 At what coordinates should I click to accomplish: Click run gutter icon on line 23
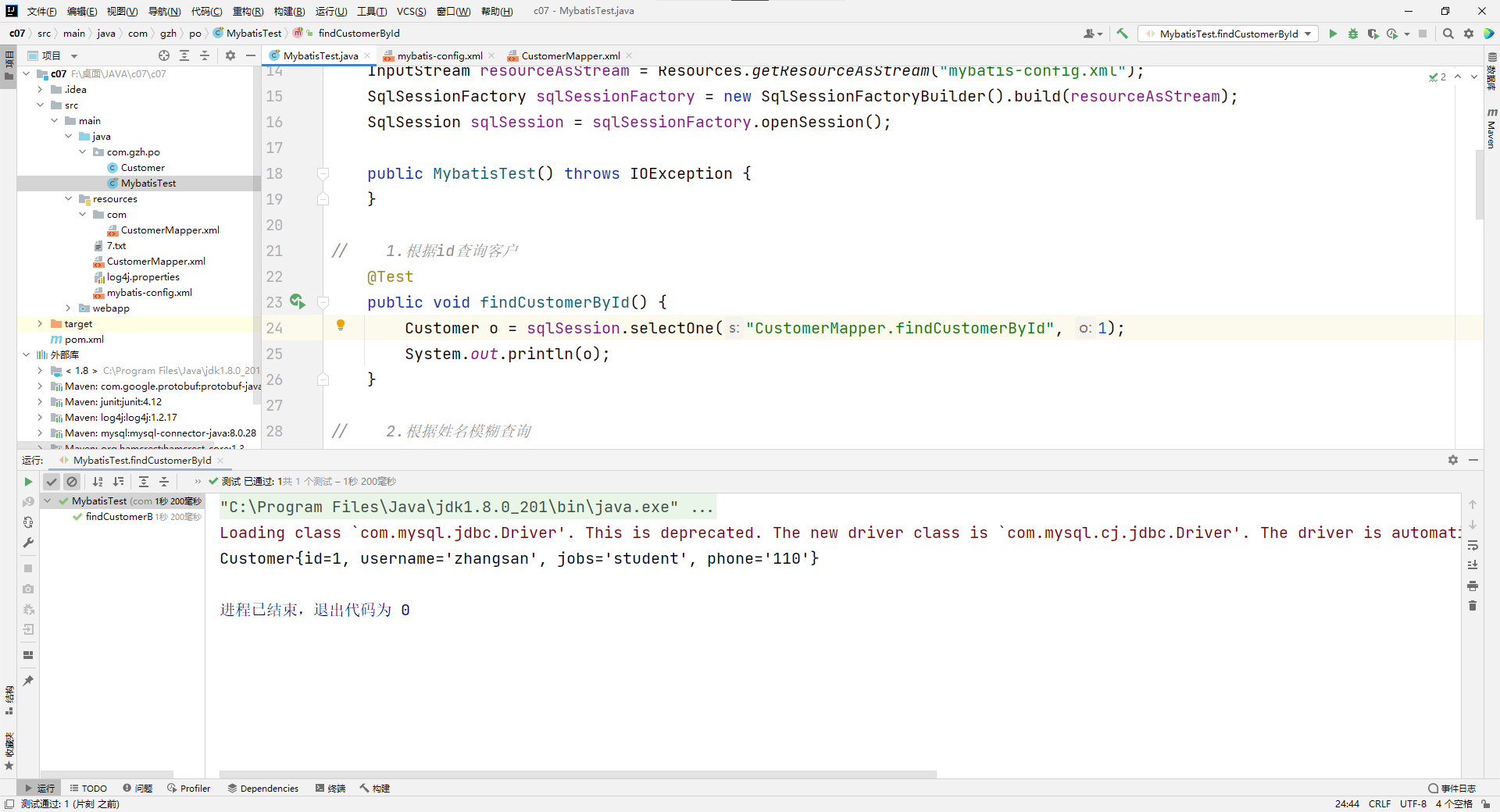[297, 301]
